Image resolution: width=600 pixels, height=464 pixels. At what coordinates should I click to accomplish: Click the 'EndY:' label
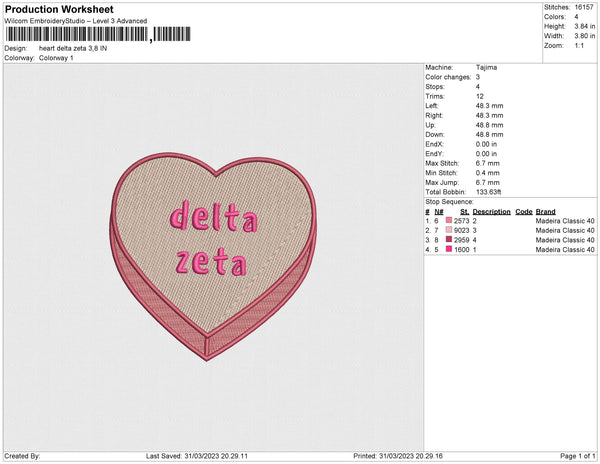(x=434, y=154)
